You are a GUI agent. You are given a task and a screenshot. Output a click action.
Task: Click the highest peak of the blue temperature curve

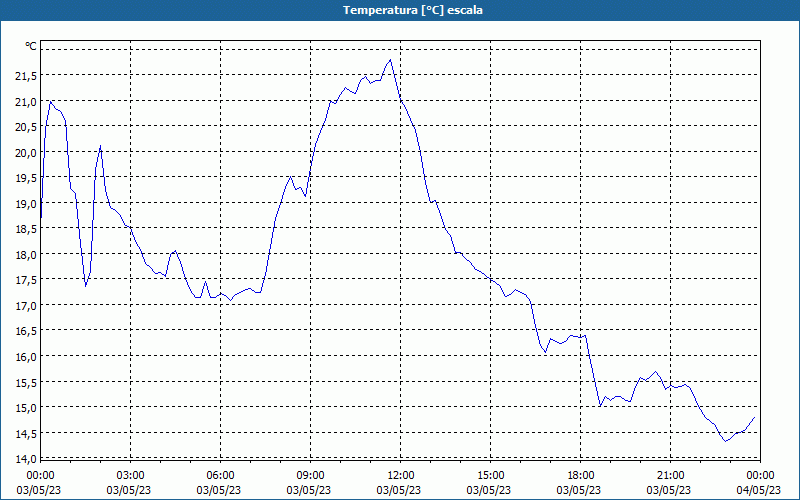point(390,60)
